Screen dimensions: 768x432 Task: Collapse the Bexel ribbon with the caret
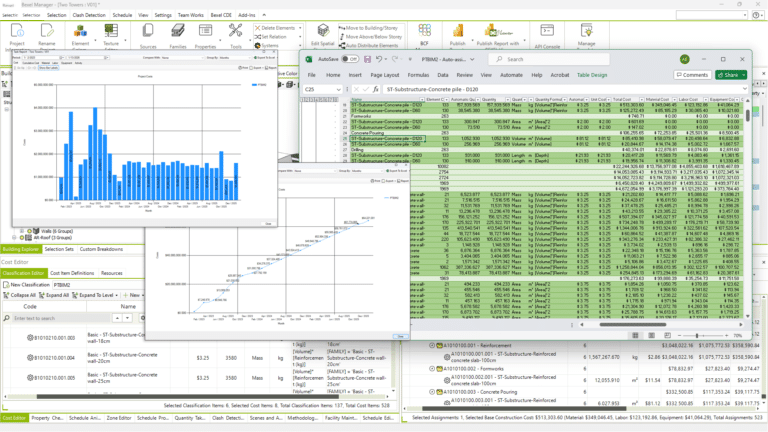click(264, 15)
